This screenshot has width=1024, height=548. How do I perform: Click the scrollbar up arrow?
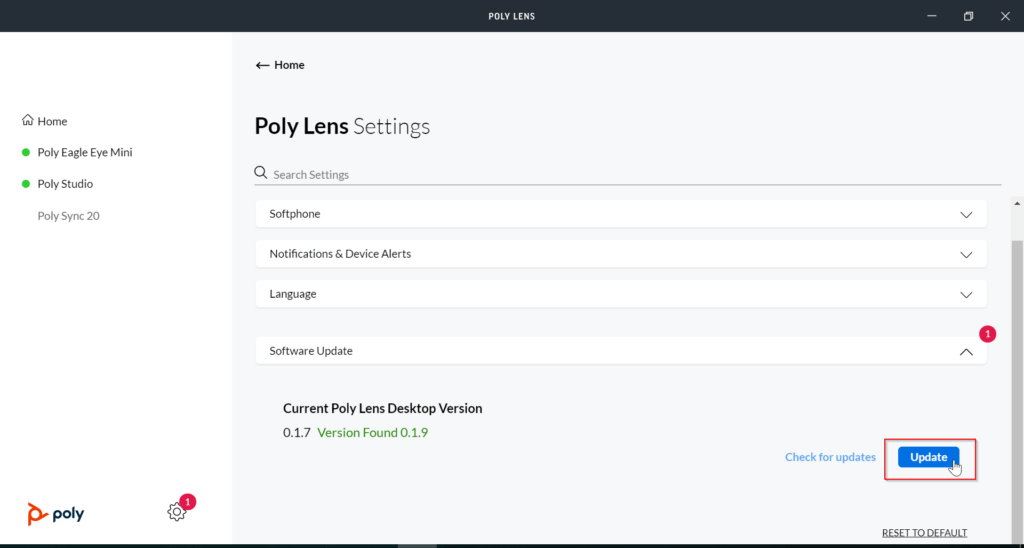pyautogui.click(x=1017, y=203)
